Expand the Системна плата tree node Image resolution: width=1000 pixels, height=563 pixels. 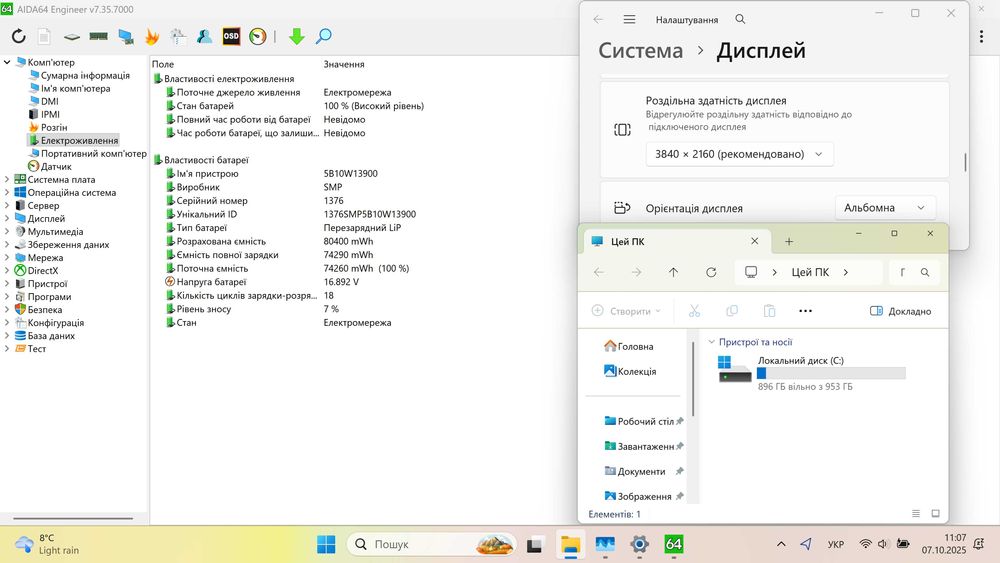tap(7, 180)
